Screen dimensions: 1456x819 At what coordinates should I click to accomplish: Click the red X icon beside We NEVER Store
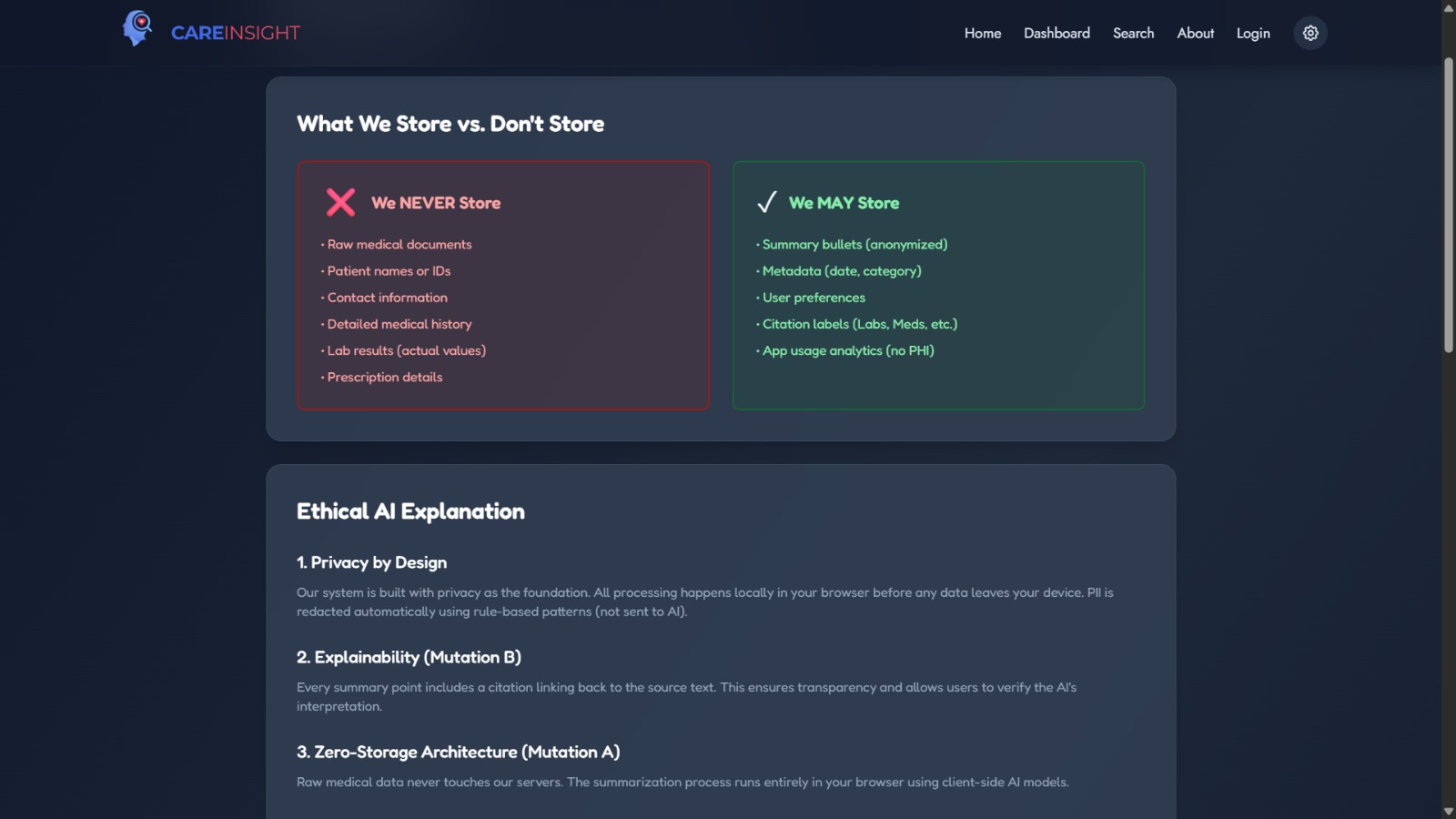(339, 202)
